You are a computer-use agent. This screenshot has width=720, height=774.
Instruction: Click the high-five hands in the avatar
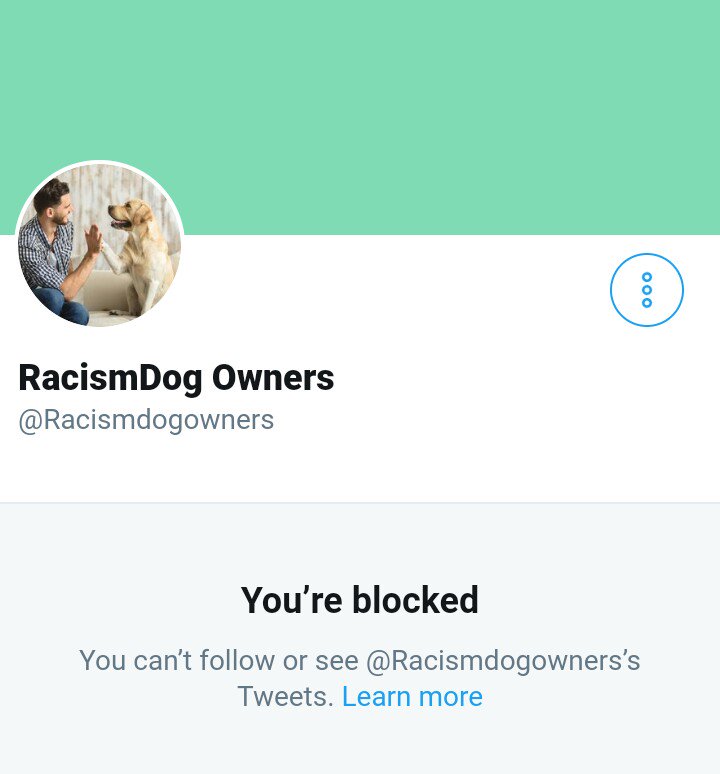click(96, 242)
